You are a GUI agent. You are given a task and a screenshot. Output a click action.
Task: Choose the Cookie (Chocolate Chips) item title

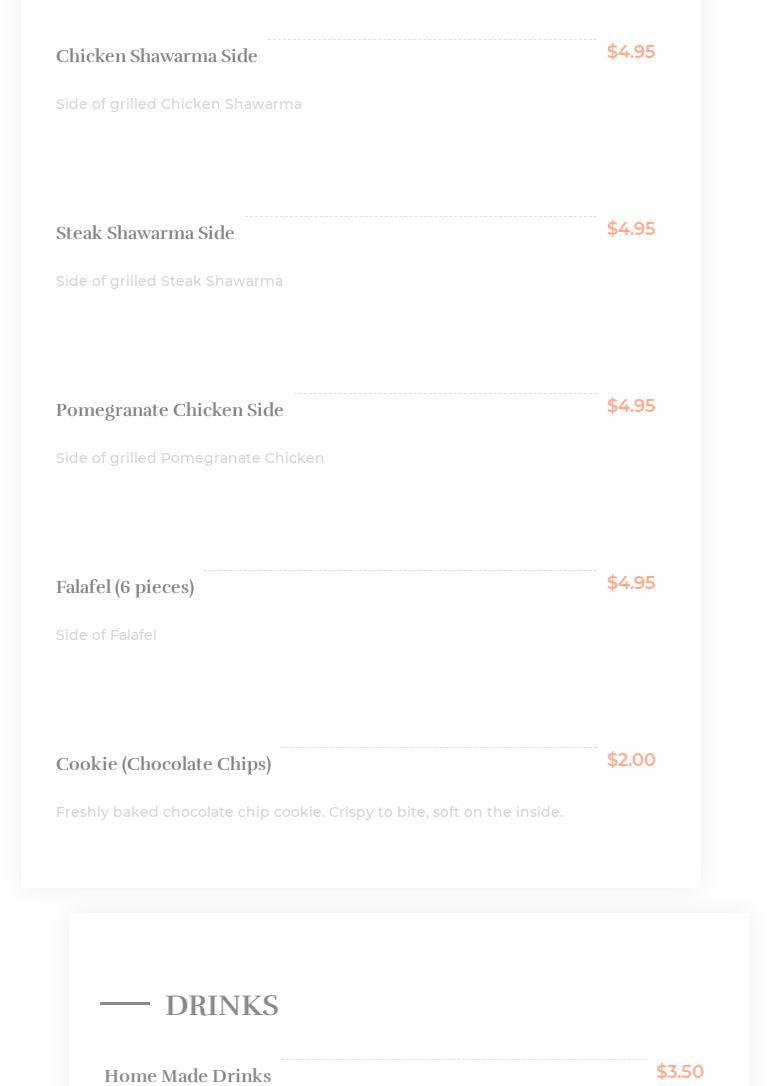pos(163,765)
